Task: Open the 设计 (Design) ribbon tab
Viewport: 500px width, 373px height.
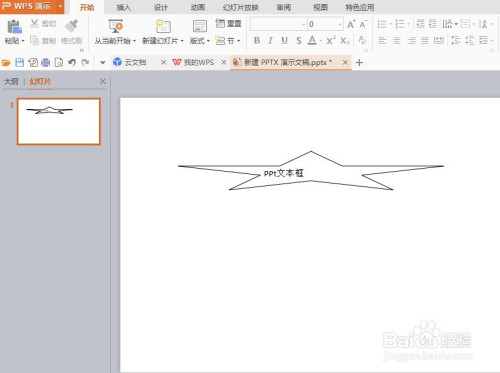Action: click(x=161, y=7)
